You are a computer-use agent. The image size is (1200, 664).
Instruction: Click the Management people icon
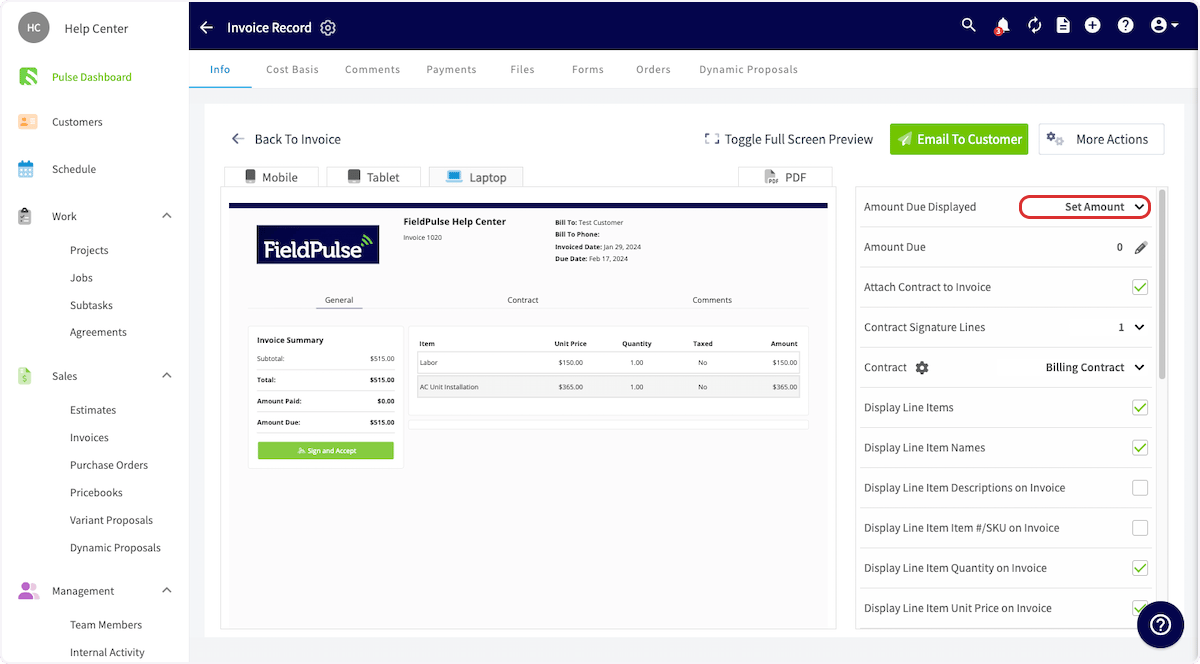[28, 591]
